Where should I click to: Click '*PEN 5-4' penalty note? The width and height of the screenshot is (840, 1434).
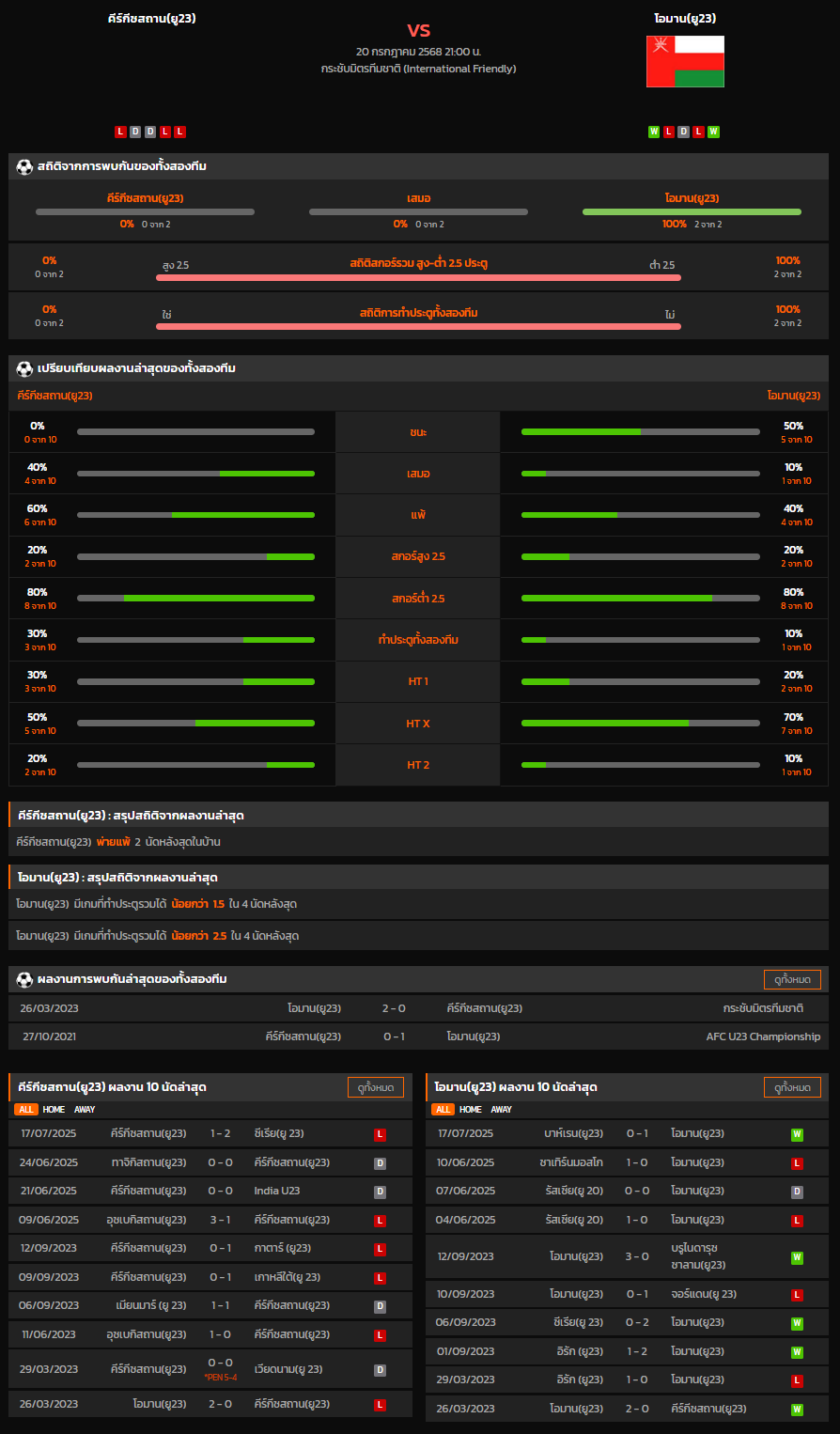[221, 1378]
